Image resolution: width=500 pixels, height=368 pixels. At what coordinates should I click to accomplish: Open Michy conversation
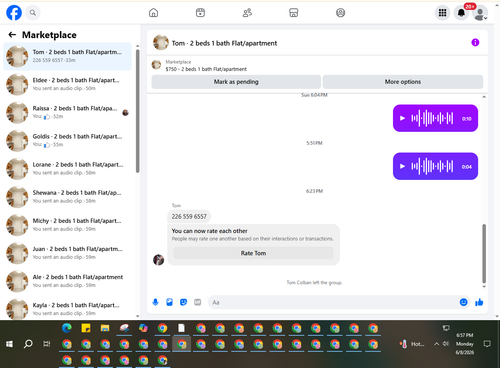pyautogui.click(x=67, y=225)
